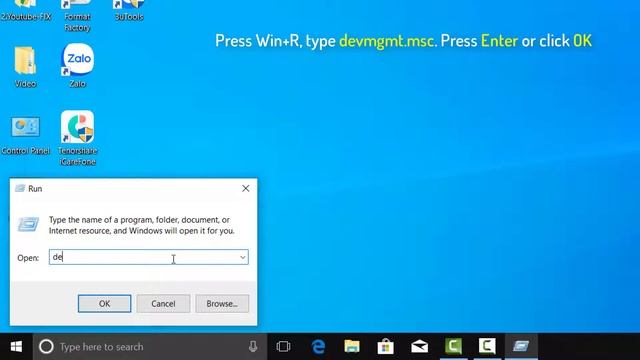640x360 pixels.
Task: Launch the Zalo desktop shortcut
Action: coord(77,65)
